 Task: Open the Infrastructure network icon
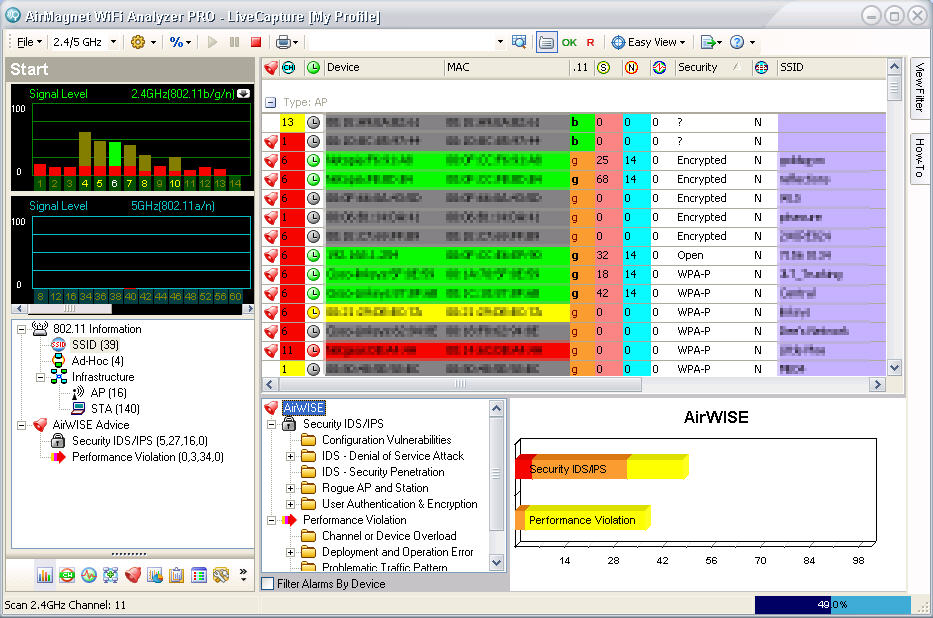[111, 575]
